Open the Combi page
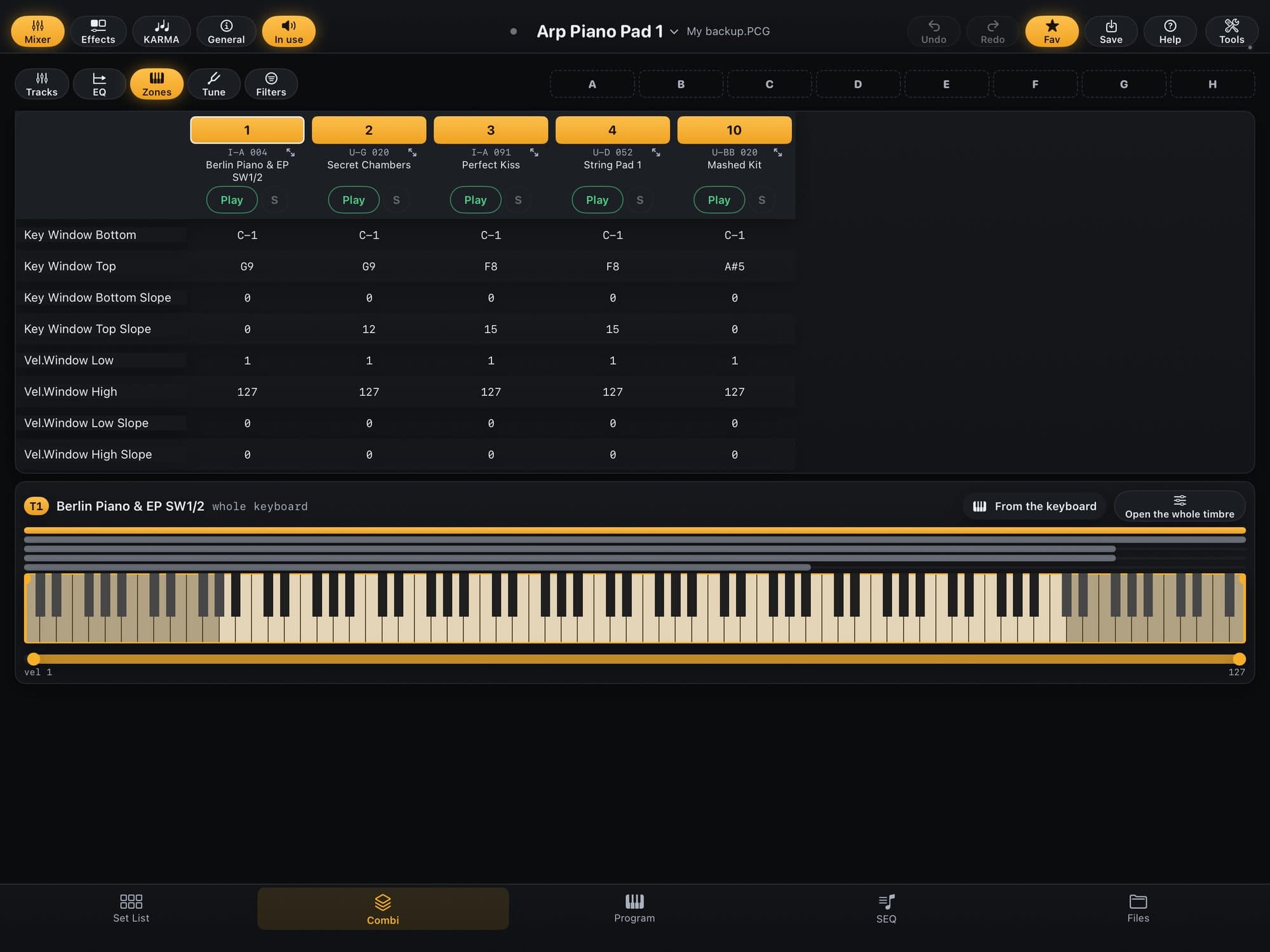This screenshot has height=952, width=1270. pos(383,909)
